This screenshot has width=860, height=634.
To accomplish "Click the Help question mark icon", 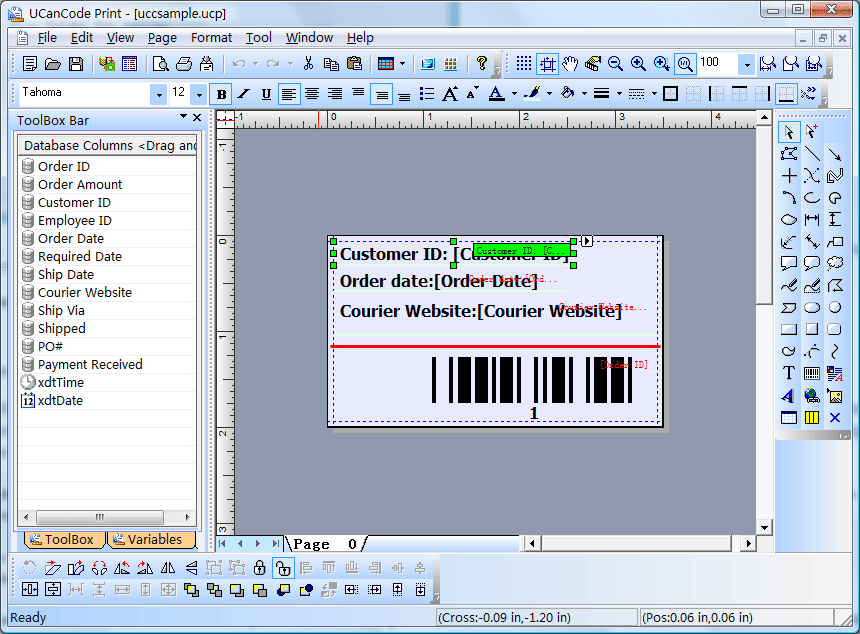I will pyautogui.click(x=482, y=64).
